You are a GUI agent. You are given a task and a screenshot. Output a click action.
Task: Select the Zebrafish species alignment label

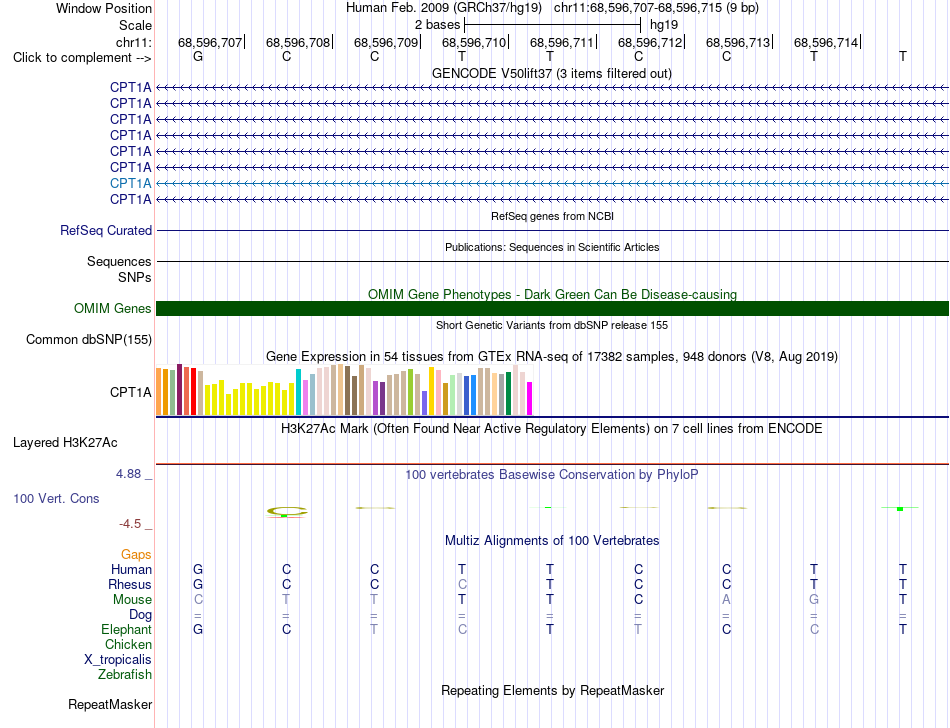[125, 674]
